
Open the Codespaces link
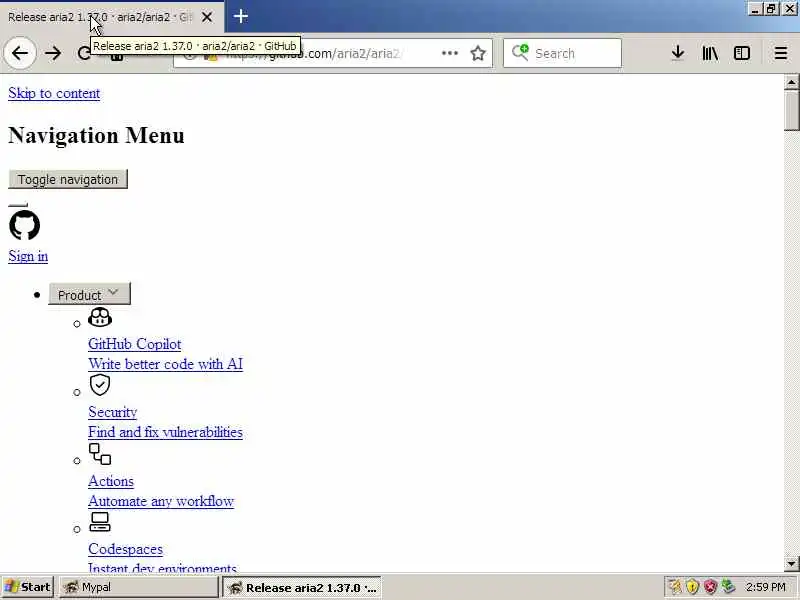126,549
